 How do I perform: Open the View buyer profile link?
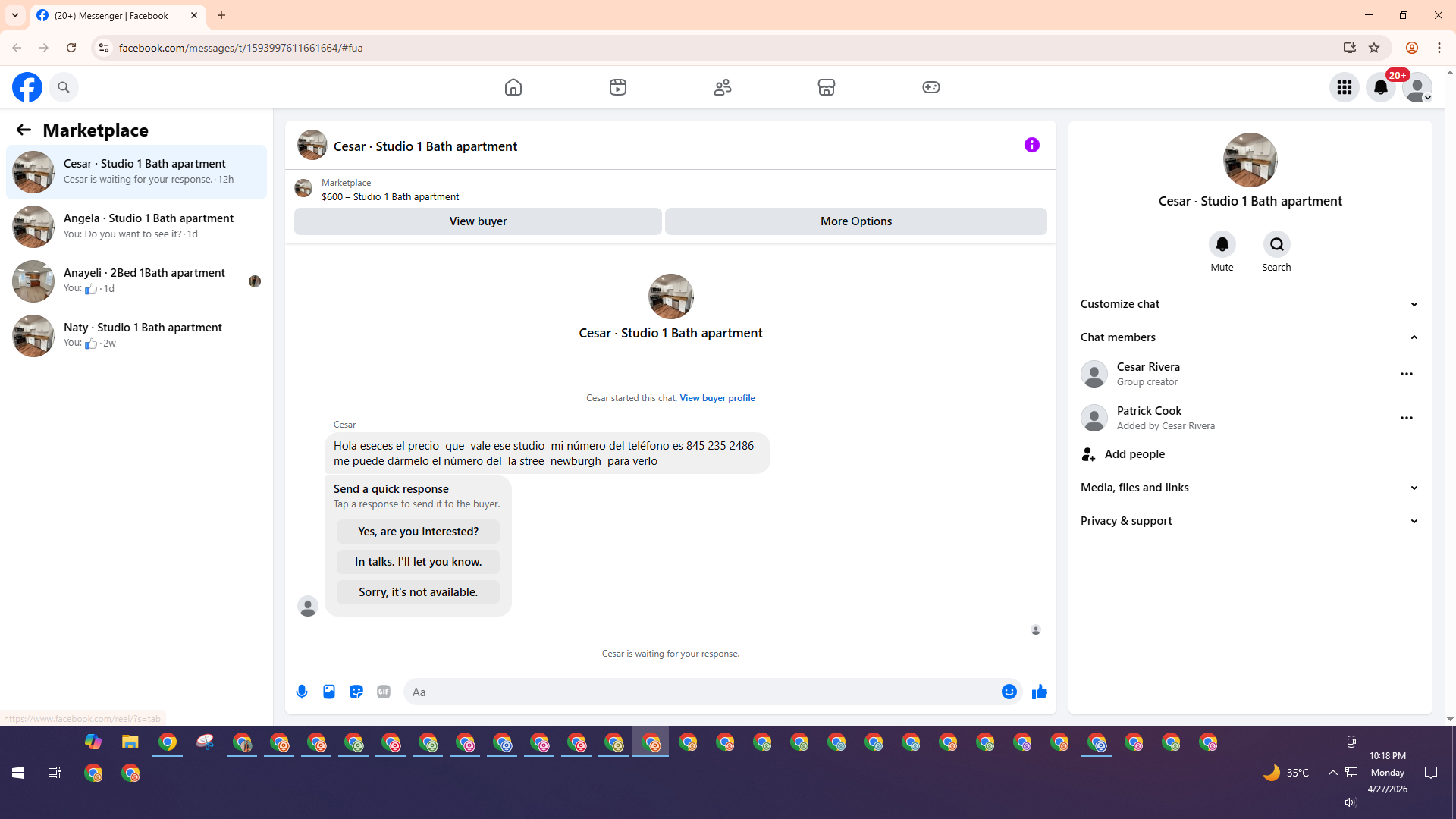717,398
